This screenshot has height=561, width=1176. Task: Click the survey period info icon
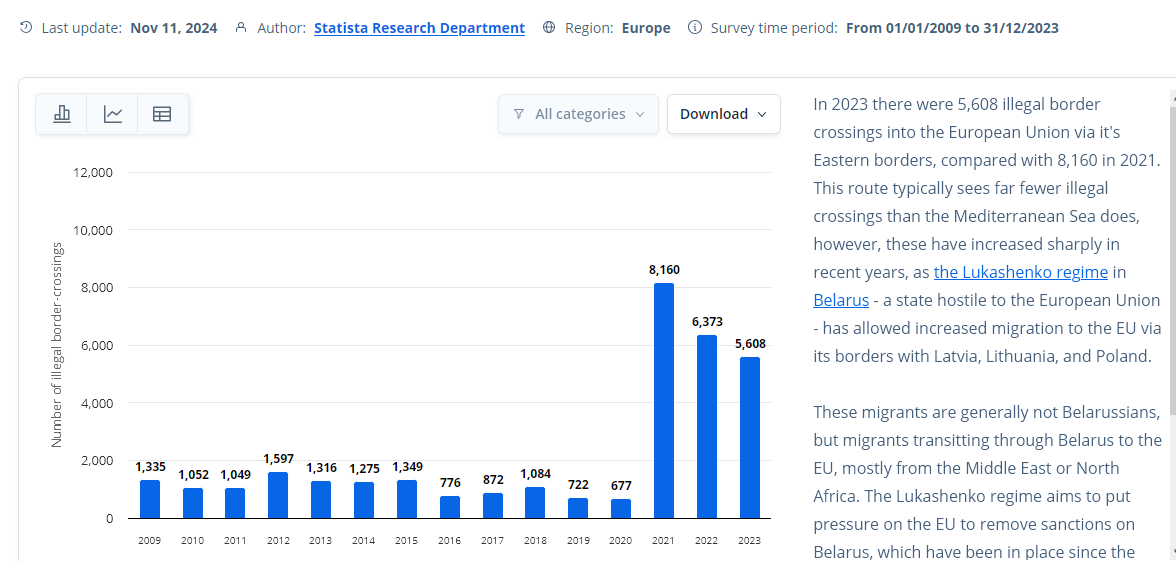click(x=695, y=28)
